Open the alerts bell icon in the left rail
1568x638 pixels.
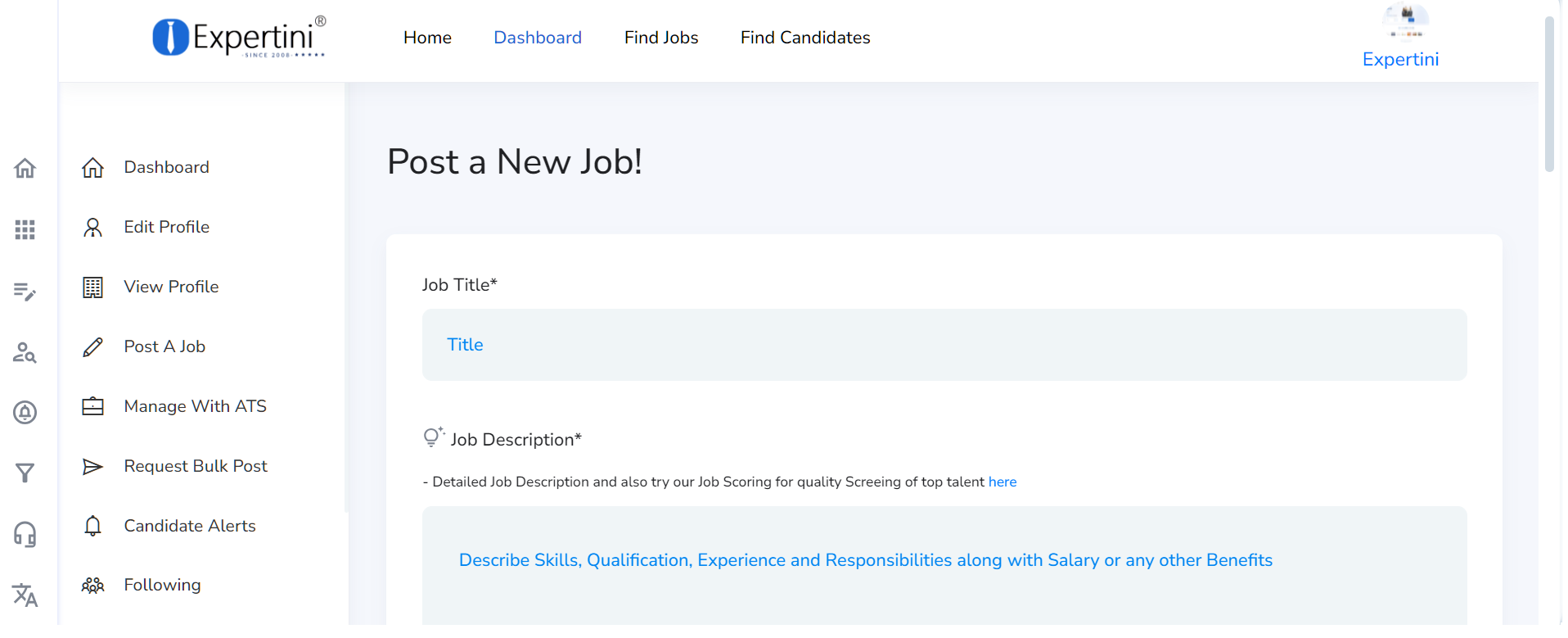point(25,413)
